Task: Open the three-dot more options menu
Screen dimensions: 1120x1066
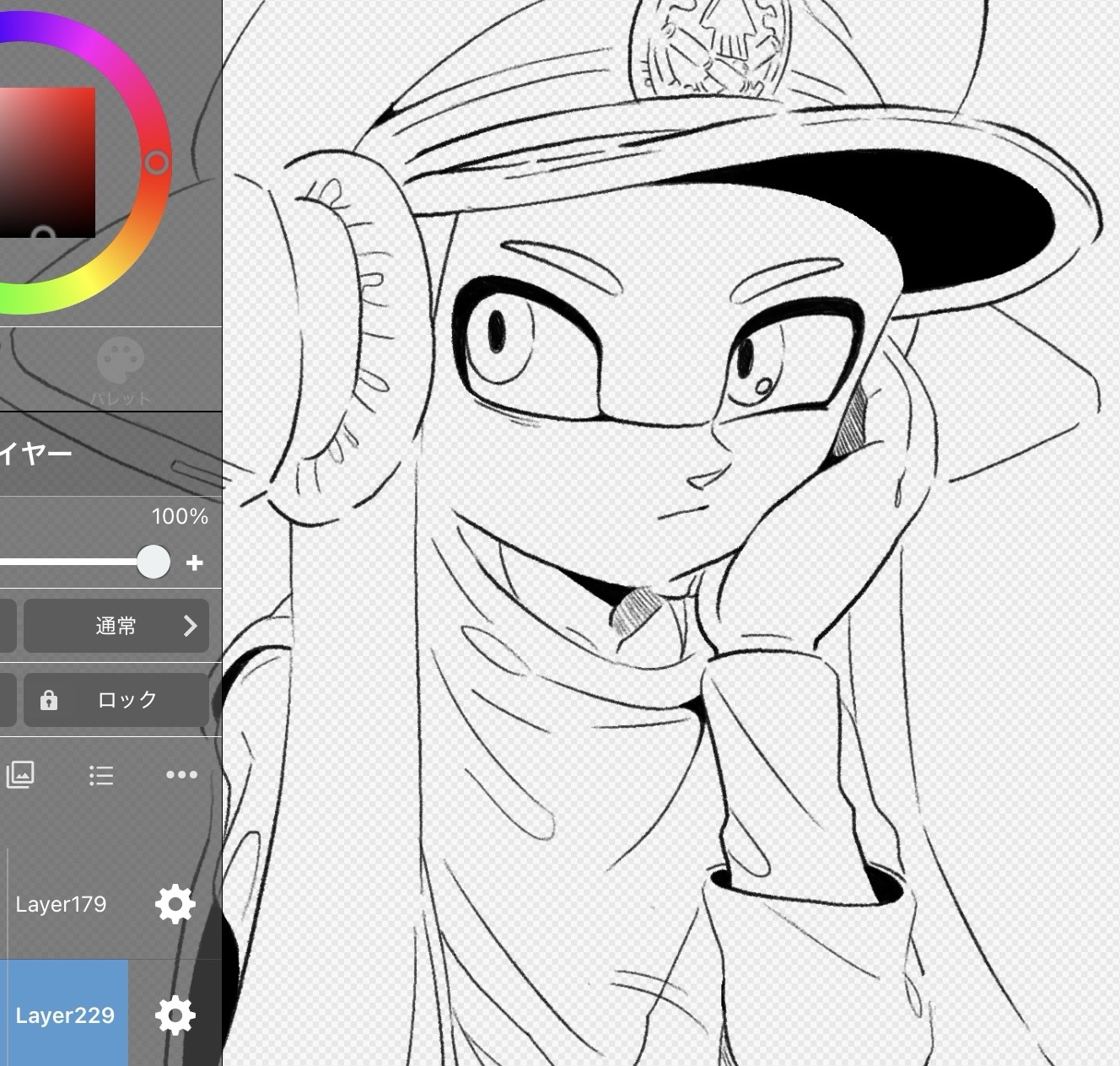Action: (x=181, y=774)
